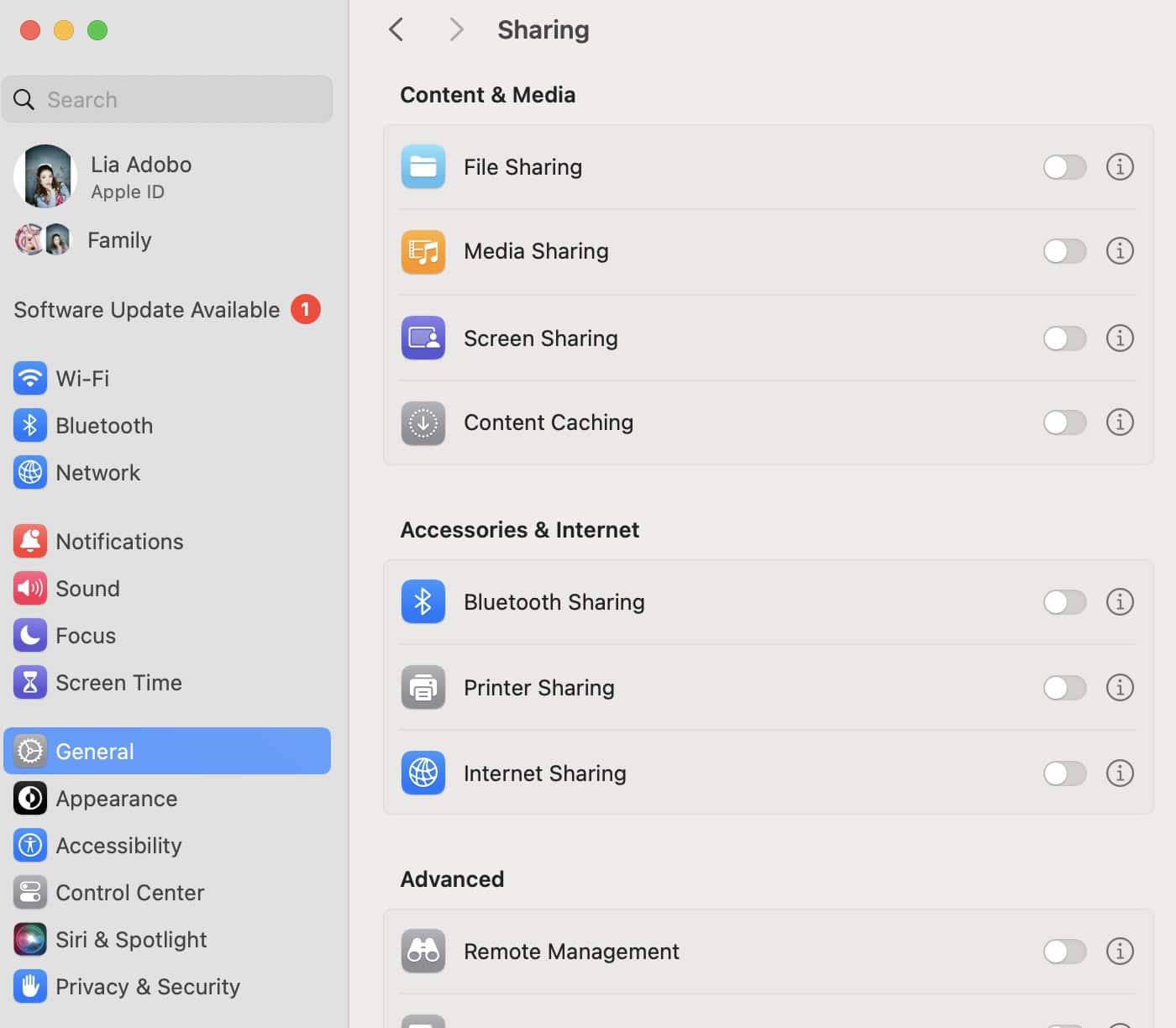Click the Media Sharing music icon
This screenshot has width=1176, height=1028.
click(x=423, y=251)
